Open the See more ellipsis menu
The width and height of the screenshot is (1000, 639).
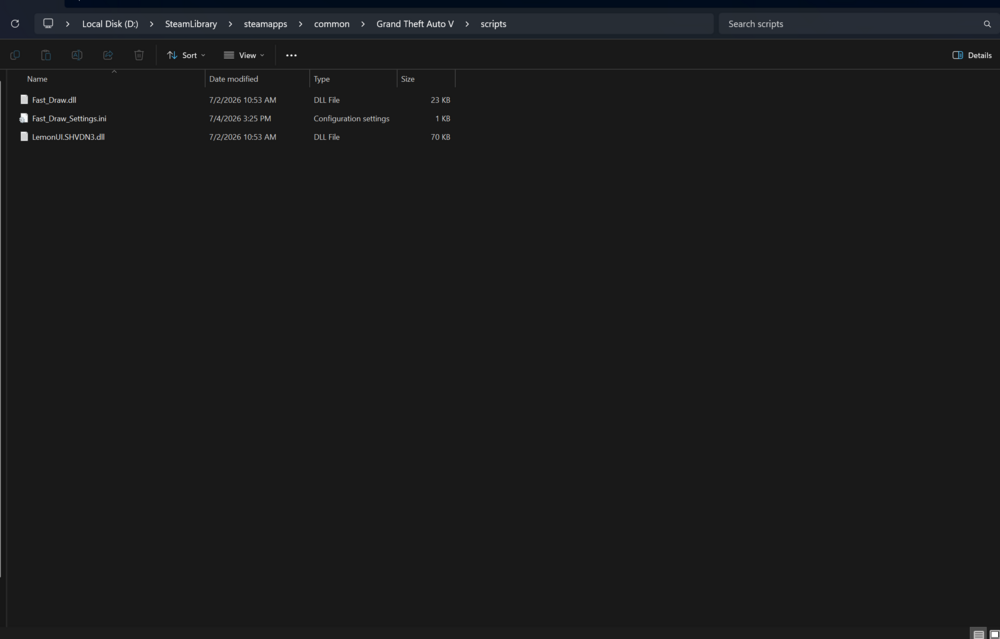[291, 55]
